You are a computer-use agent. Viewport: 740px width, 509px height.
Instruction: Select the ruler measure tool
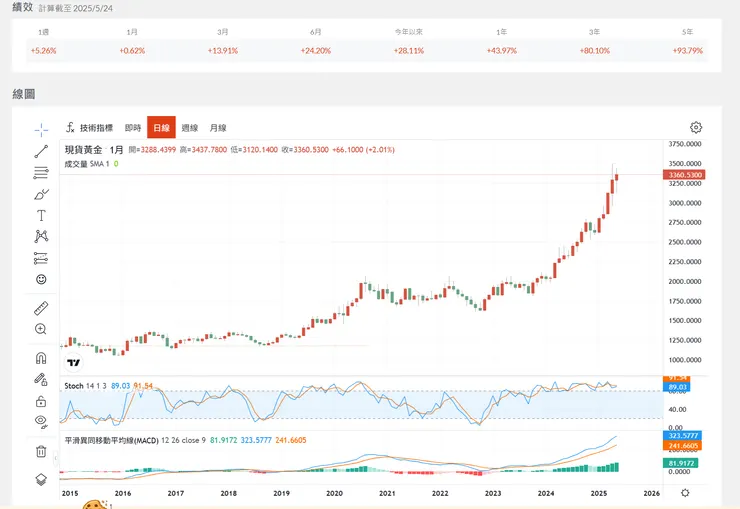41,308
